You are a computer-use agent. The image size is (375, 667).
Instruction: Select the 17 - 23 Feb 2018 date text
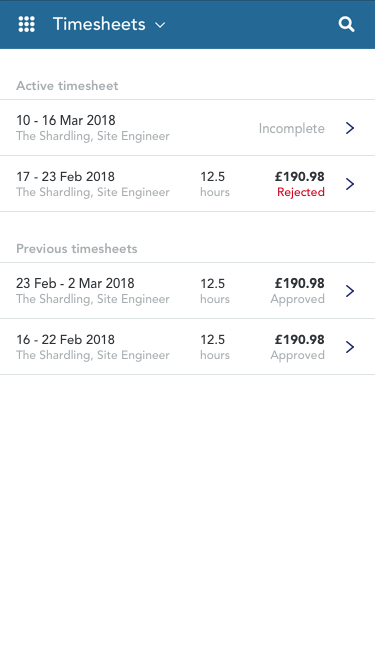pyautogui.click(x=65, y=177)
